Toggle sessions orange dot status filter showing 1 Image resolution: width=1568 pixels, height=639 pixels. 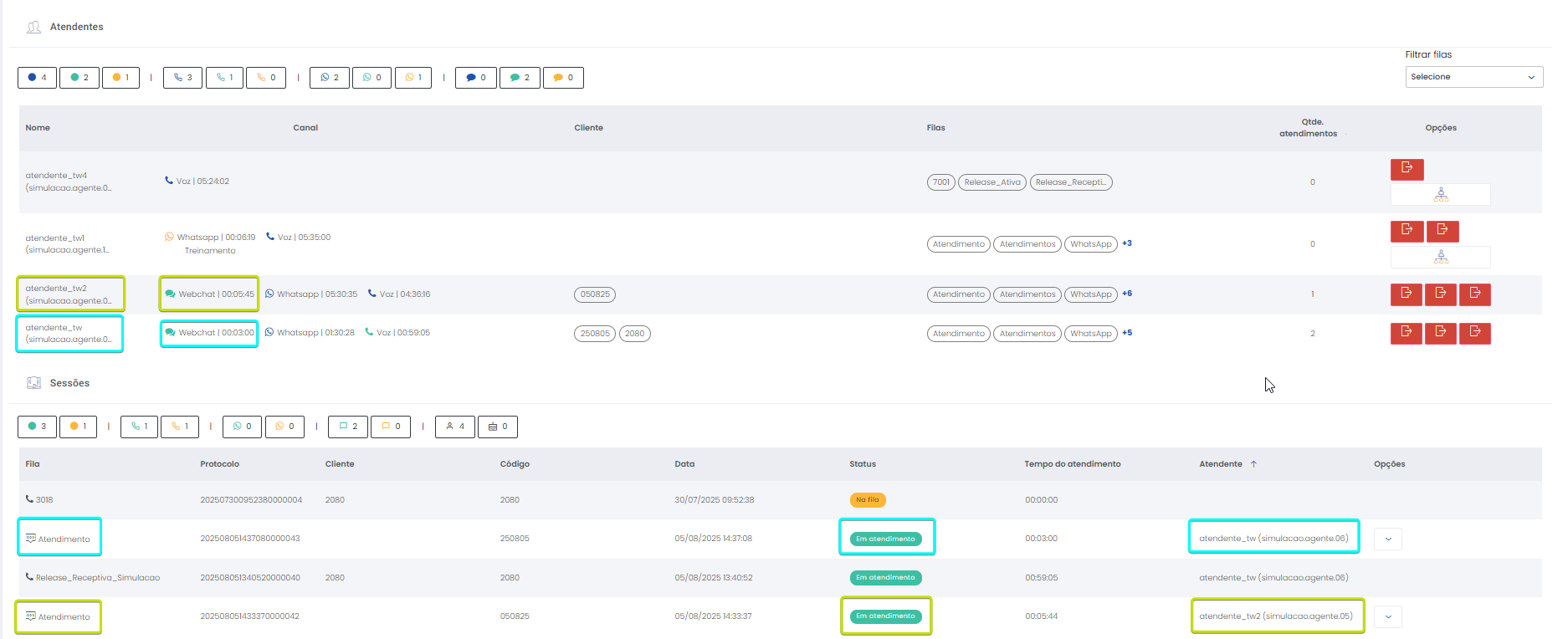coord(78,427)
